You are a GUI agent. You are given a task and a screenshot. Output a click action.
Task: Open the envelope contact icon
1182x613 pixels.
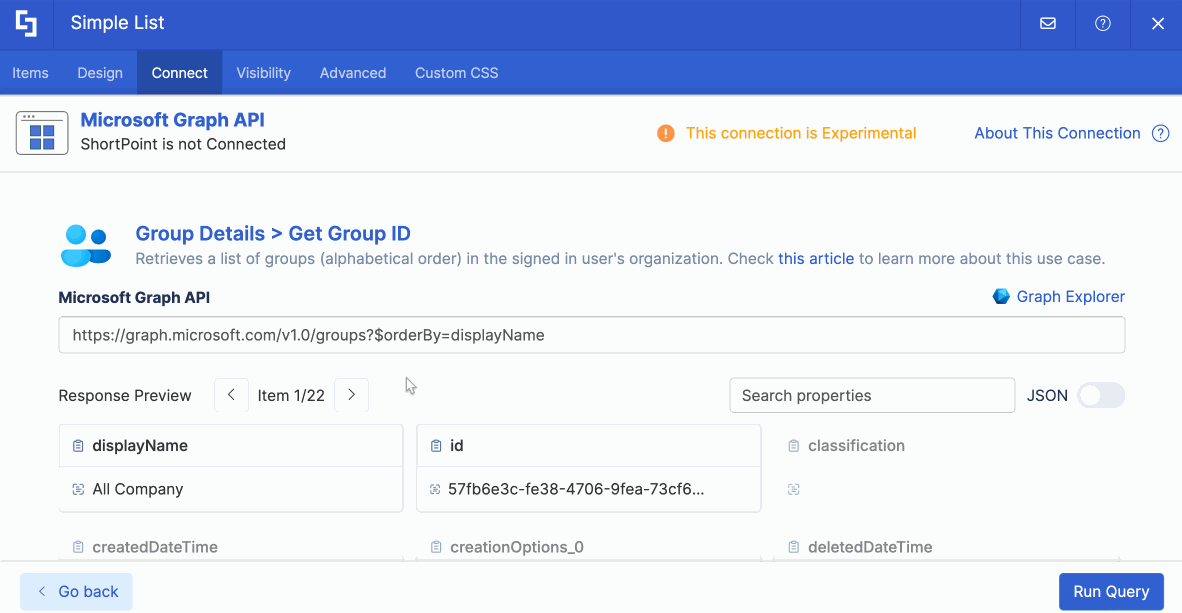point(1046,22)
